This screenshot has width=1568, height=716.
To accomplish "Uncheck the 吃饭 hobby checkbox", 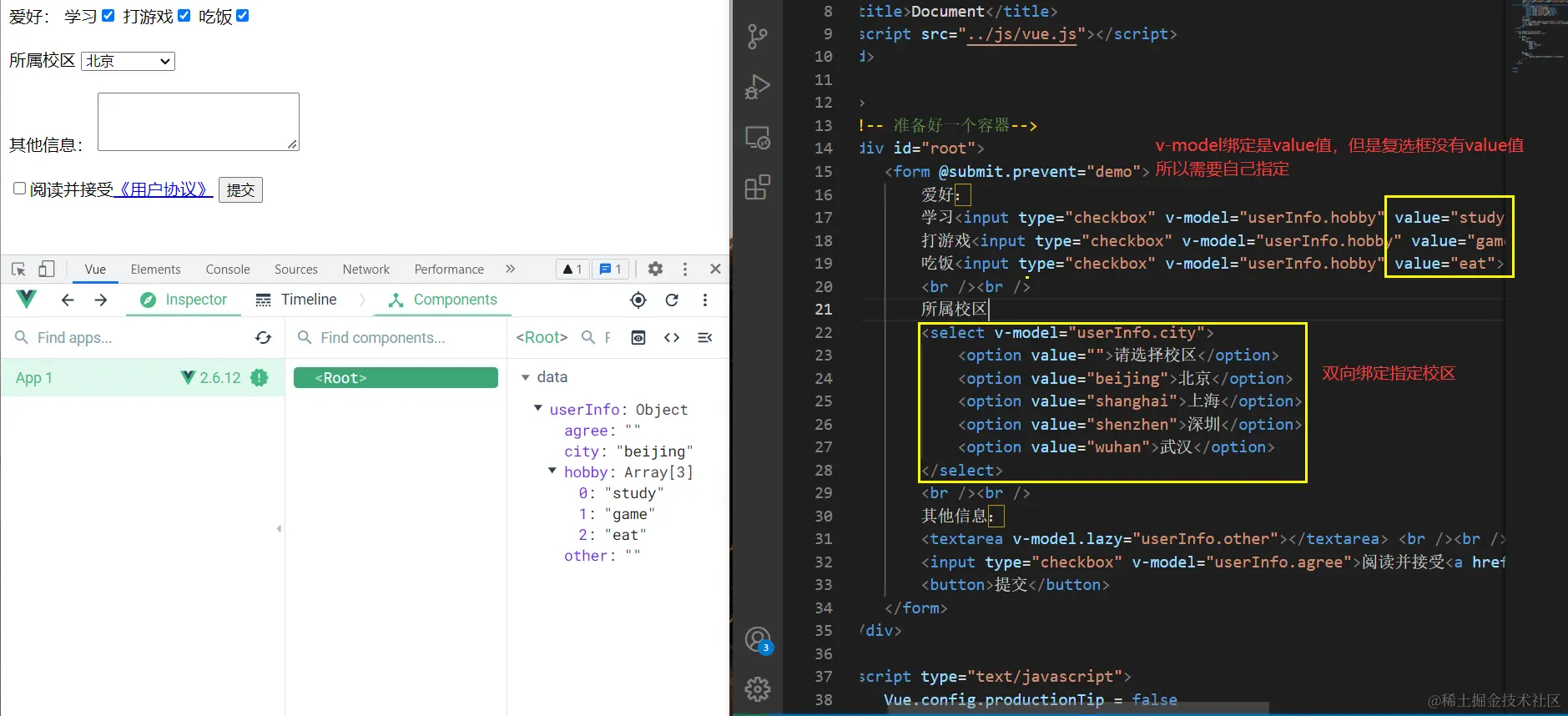I will click(x=243, y=16).
